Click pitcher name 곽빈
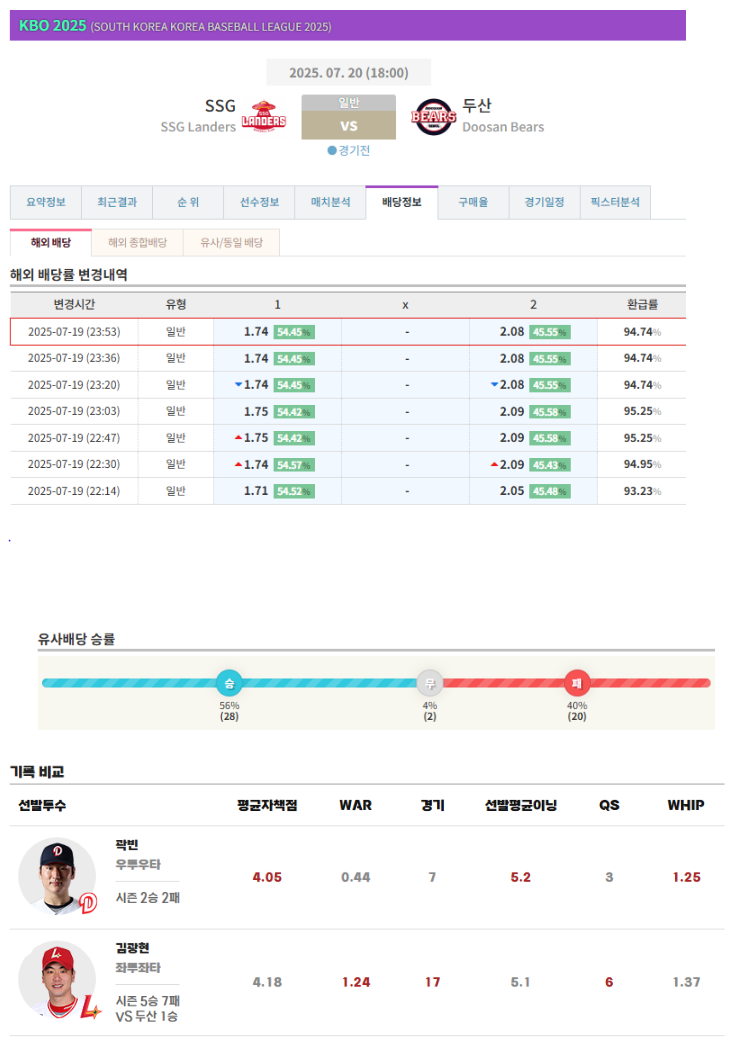This screenshot has width=733, height=1038. coord(126,845)
